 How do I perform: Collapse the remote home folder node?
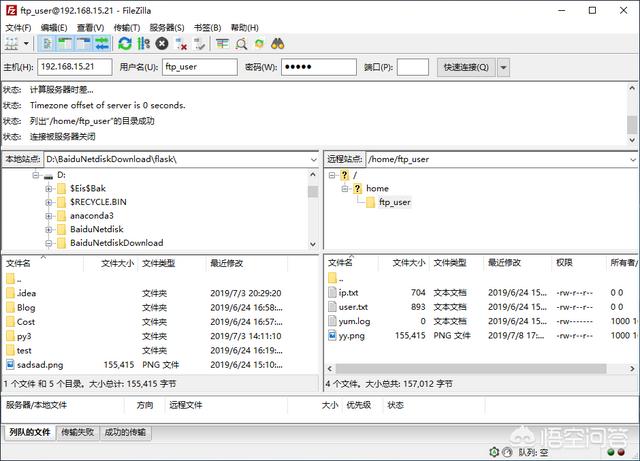345,189
